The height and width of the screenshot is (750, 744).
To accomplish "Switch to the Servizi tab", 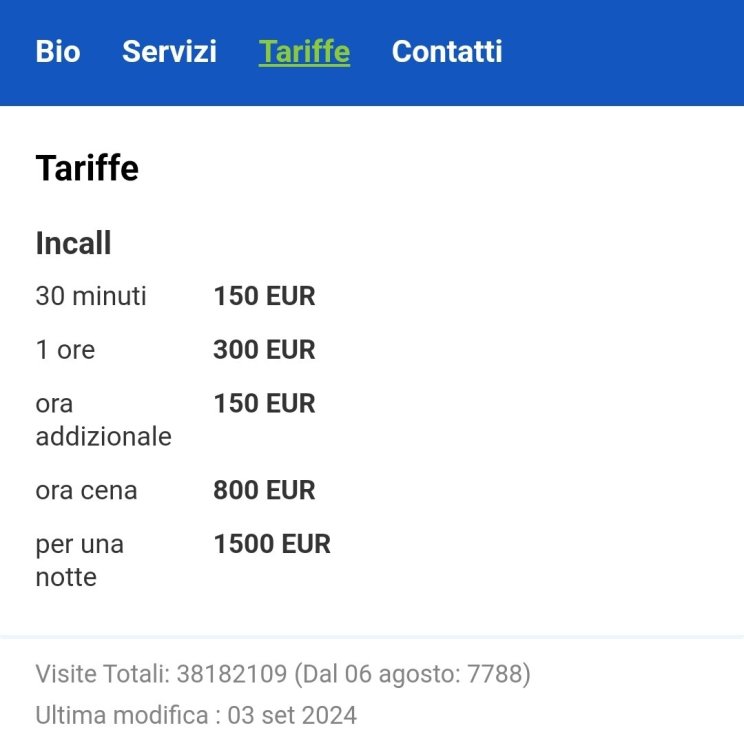I will click(169, 52).
